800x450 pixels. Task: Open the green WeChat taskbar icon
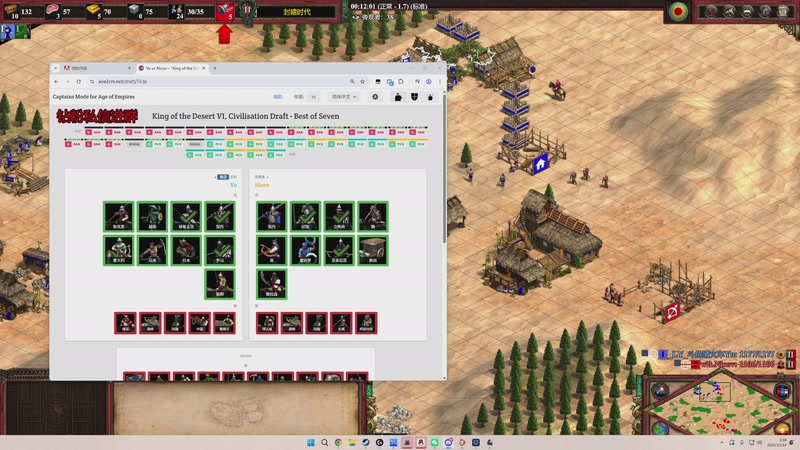click(434, 442)
